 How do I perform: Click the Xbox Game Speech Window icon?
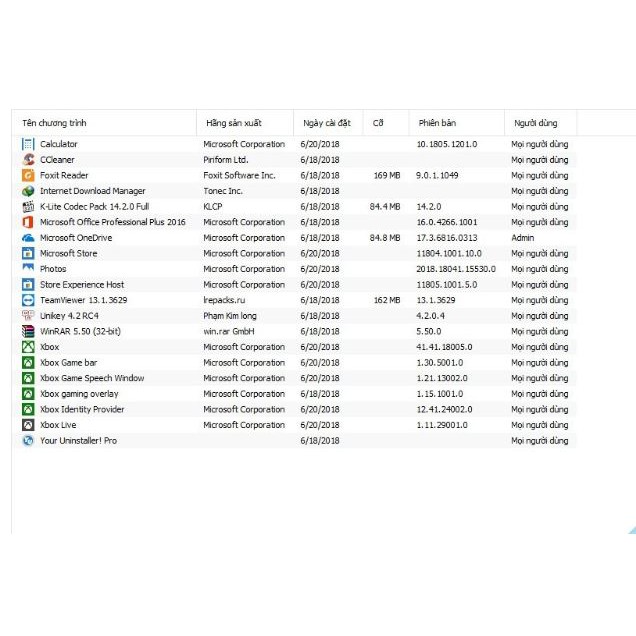pyautogui.click(x=28, y=378)
